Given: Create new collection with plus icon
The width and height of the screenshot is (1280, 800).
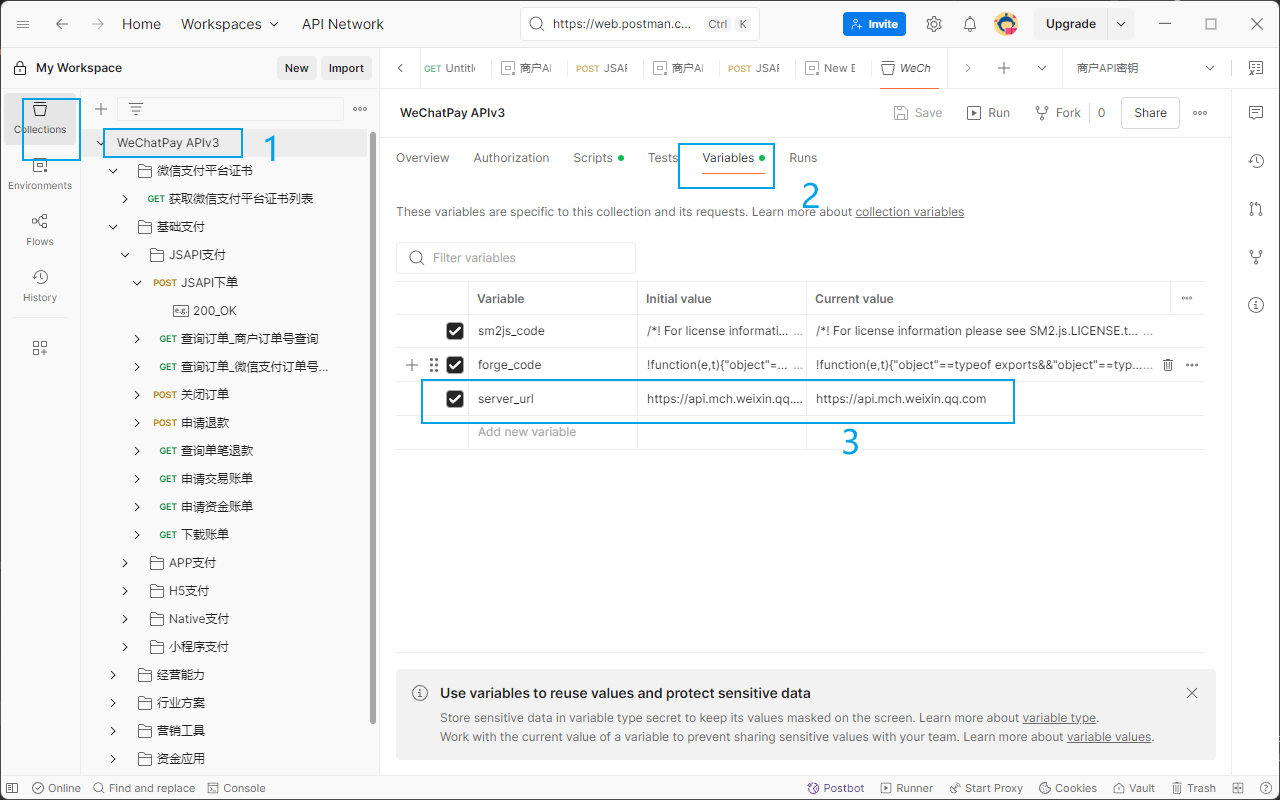Looking at the screenshot, I should 101,109.
